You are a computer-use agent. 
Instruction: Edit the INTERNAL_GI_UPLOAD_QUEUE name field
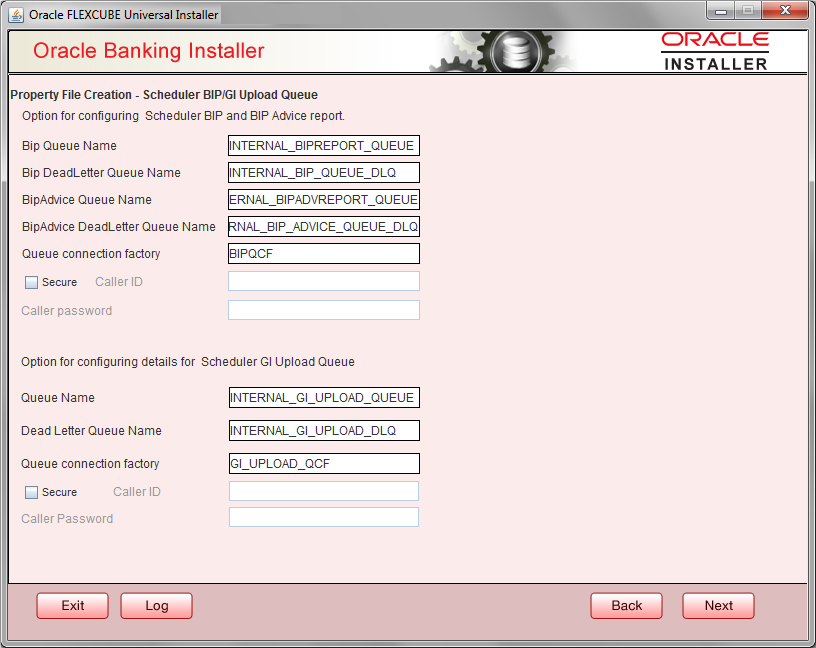[x=324, y=398]
